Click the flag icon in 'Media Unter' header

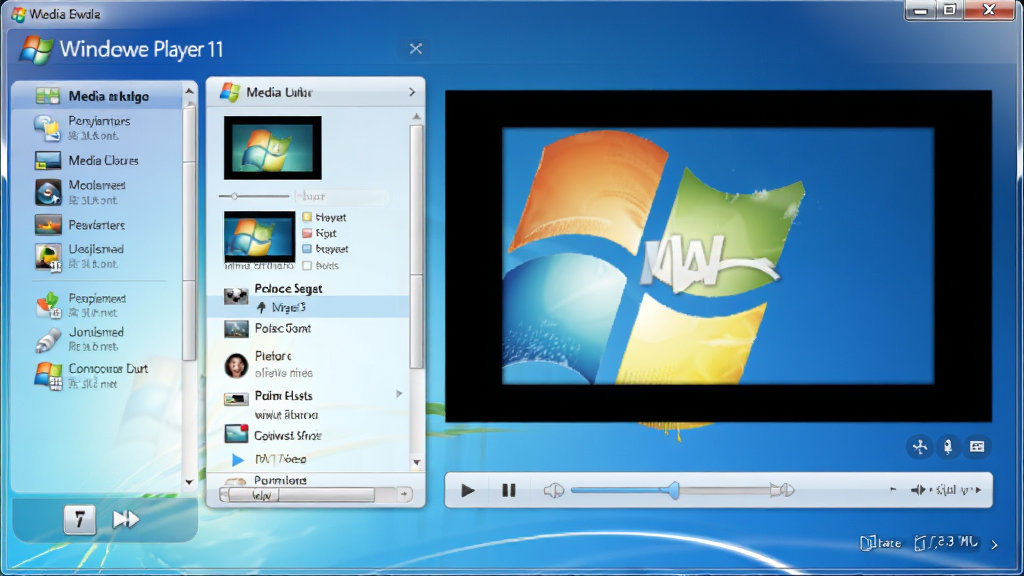230,92
